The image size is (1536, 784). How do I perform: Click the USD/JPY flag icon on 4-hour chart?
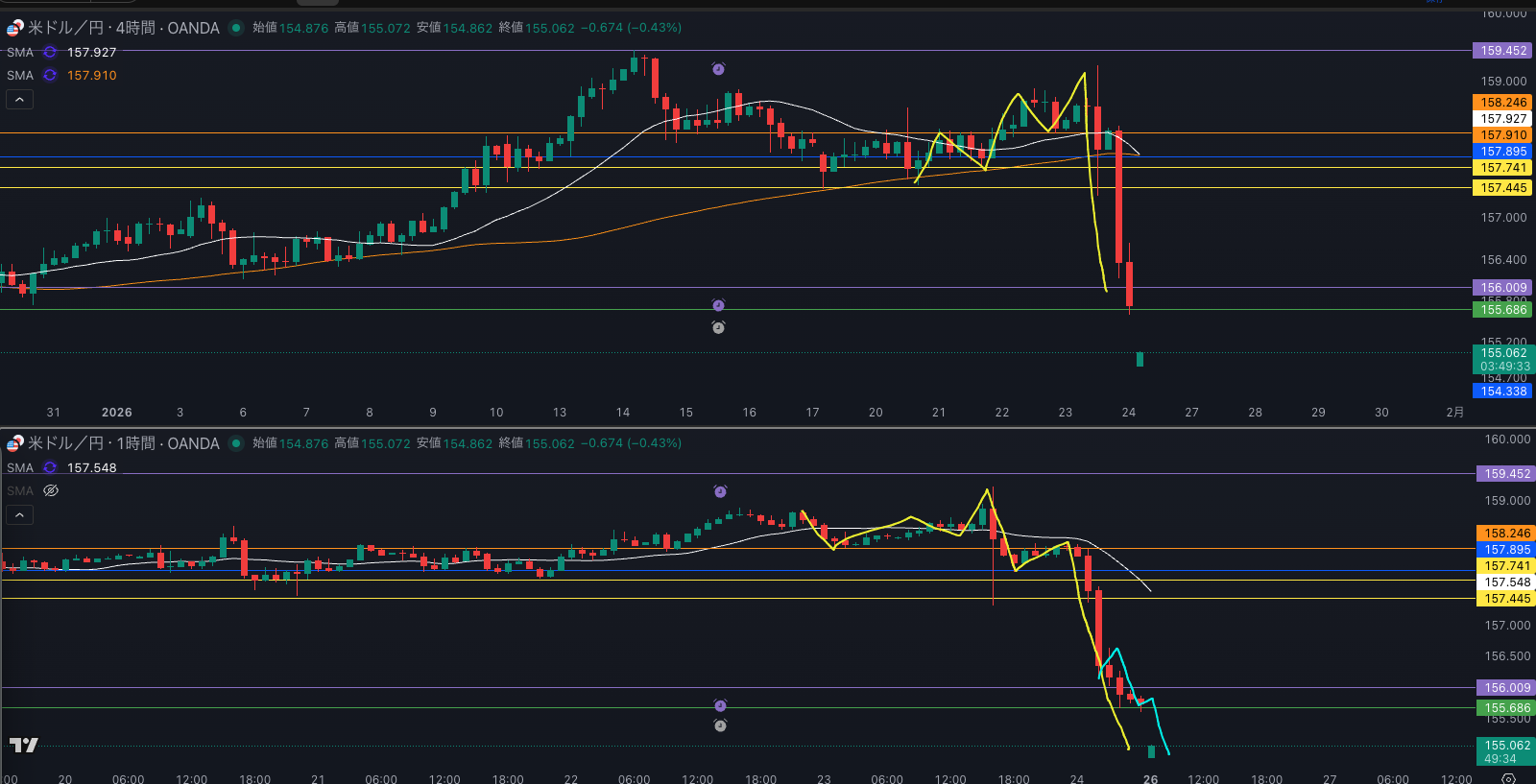click(x=14, y=28)
